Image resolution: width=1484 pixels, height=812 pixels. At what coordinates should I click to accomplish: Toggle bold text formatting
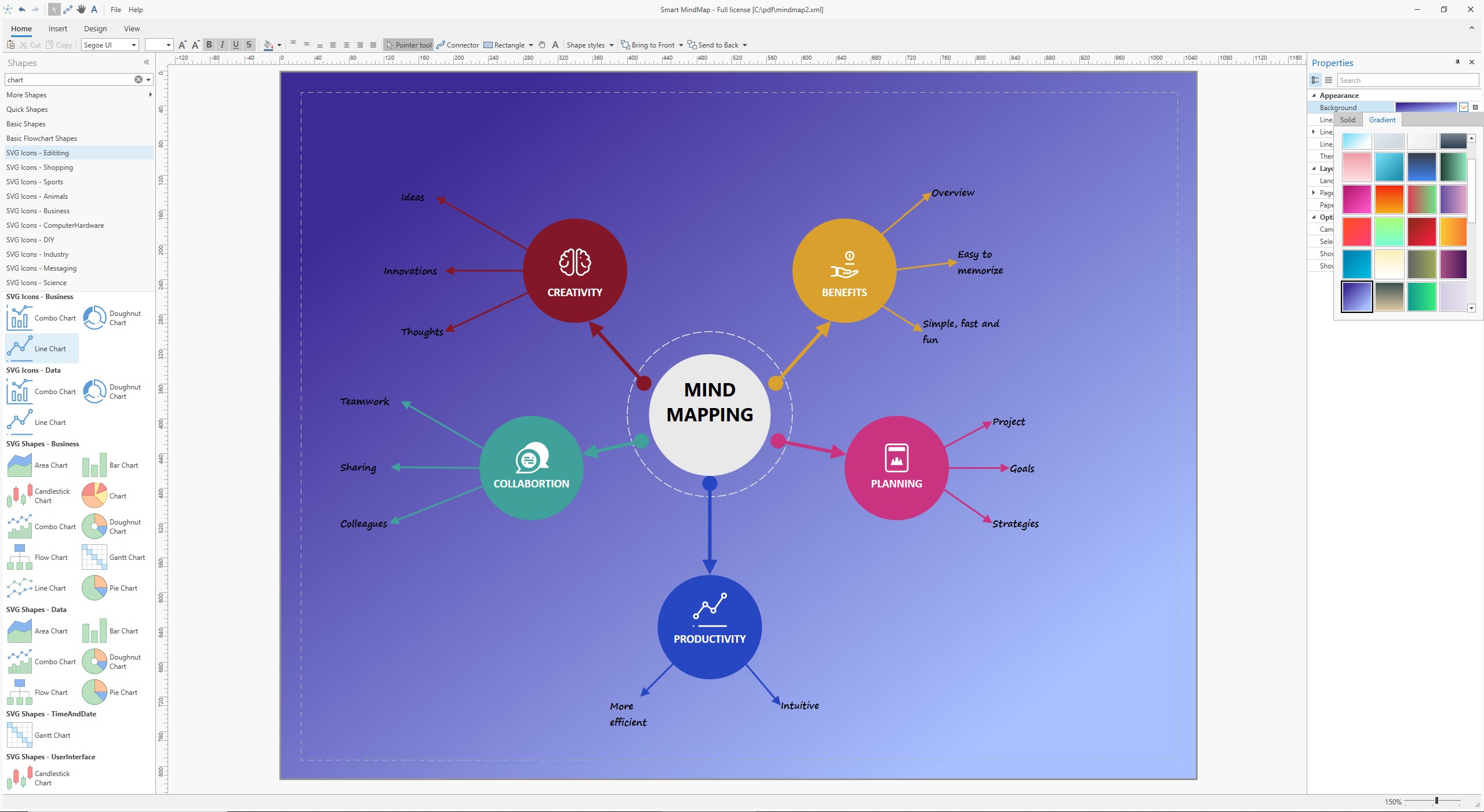click(208, 45)
